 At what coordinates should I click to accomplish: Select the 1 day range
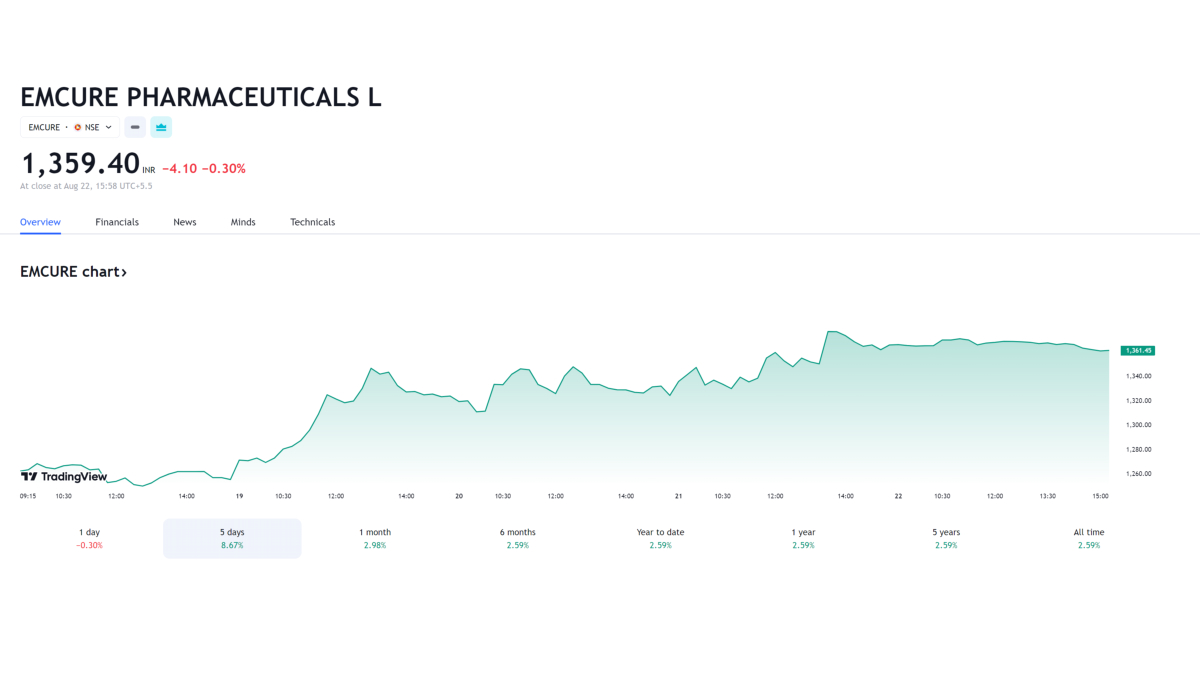(x=89, y=538)
